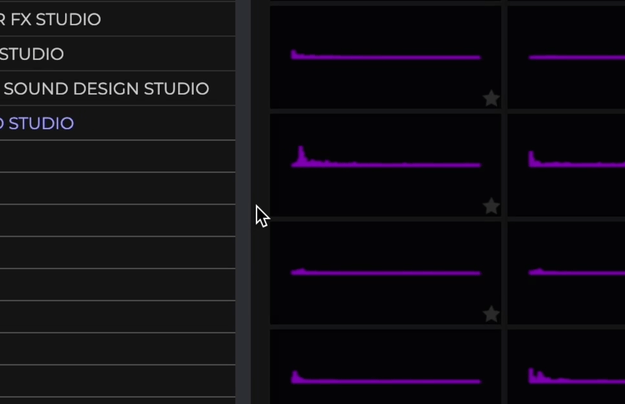The image size is (625, 404).
Task: Select the bottom-right waveform with double spikes
Action: pos(566,367)
